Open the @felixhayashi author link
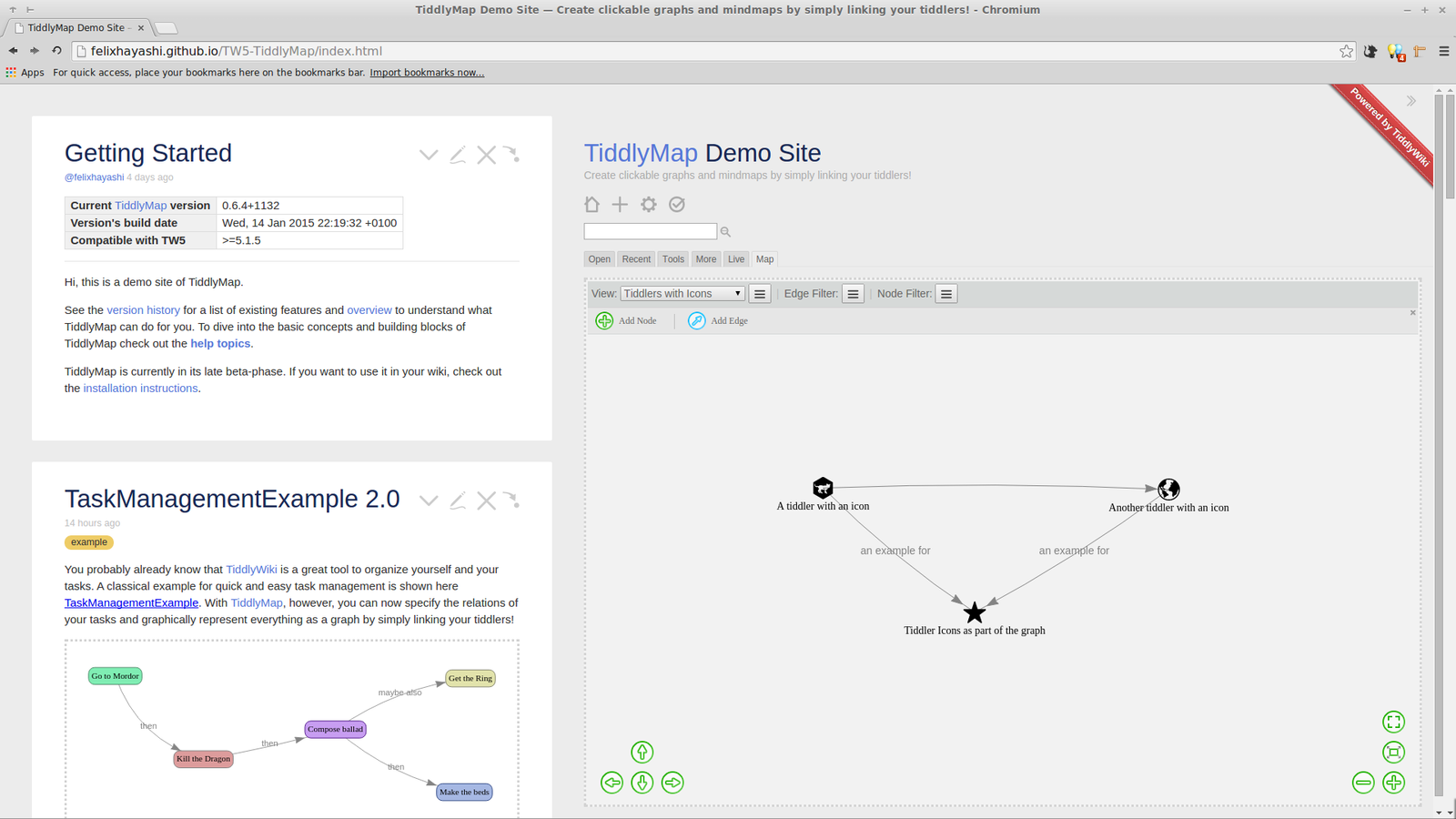Screen dimensions: 1456x819 point(94,177)
